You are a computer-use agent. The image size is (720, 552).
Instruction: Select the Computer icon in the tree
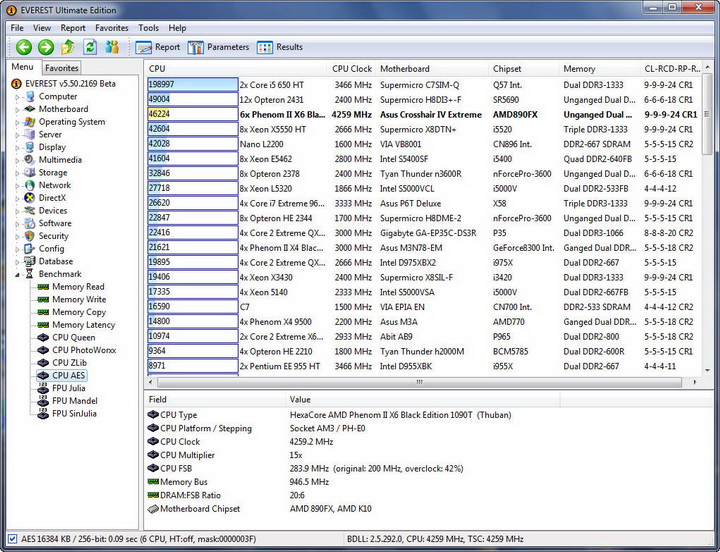[x=30, y=96]
